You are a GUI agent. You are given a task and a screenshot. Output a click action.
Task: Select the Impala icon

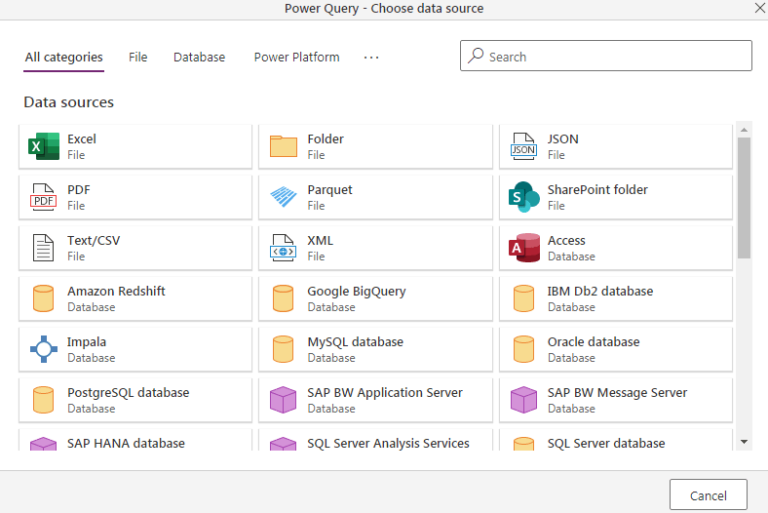(x=44, y=349)
